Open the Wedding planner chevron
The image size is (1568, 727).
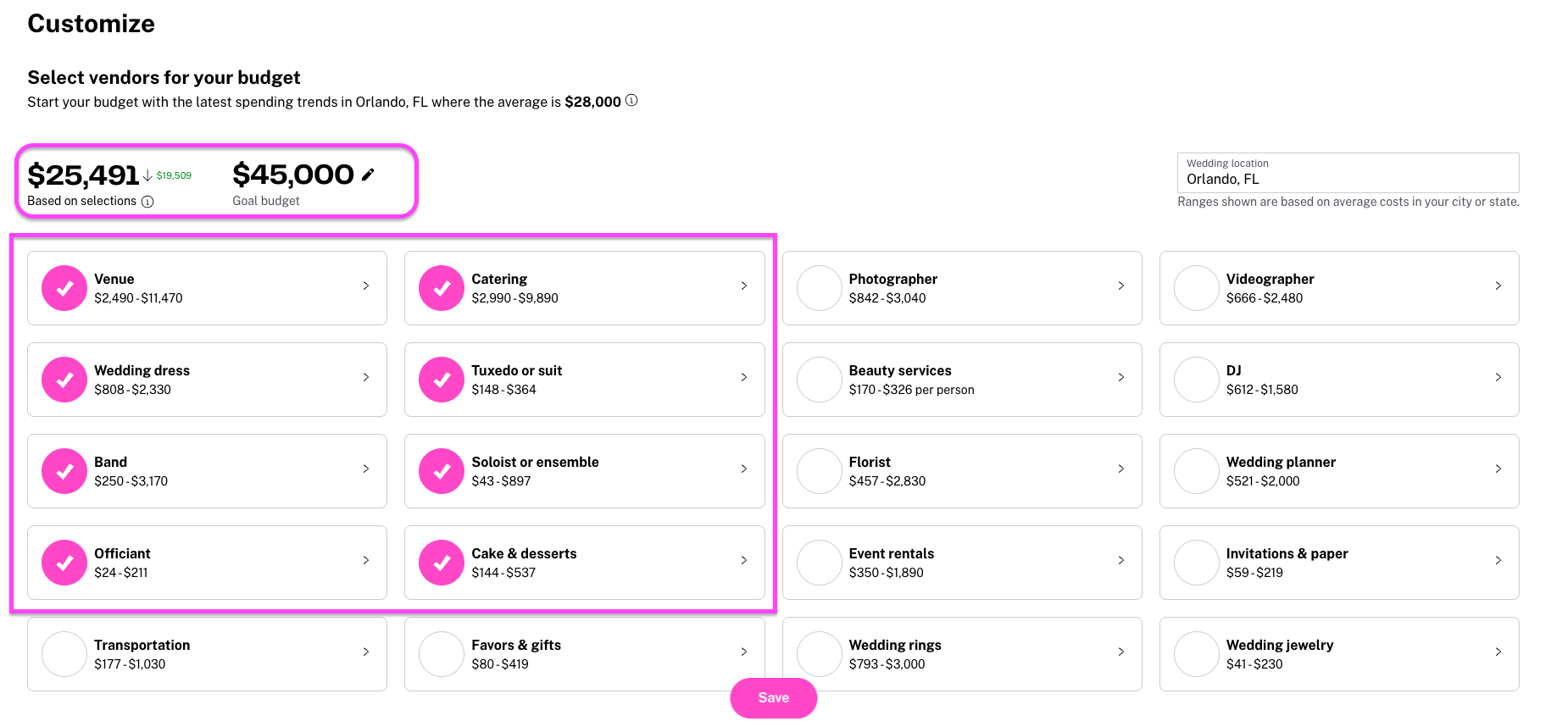(x=1498, y=469)
